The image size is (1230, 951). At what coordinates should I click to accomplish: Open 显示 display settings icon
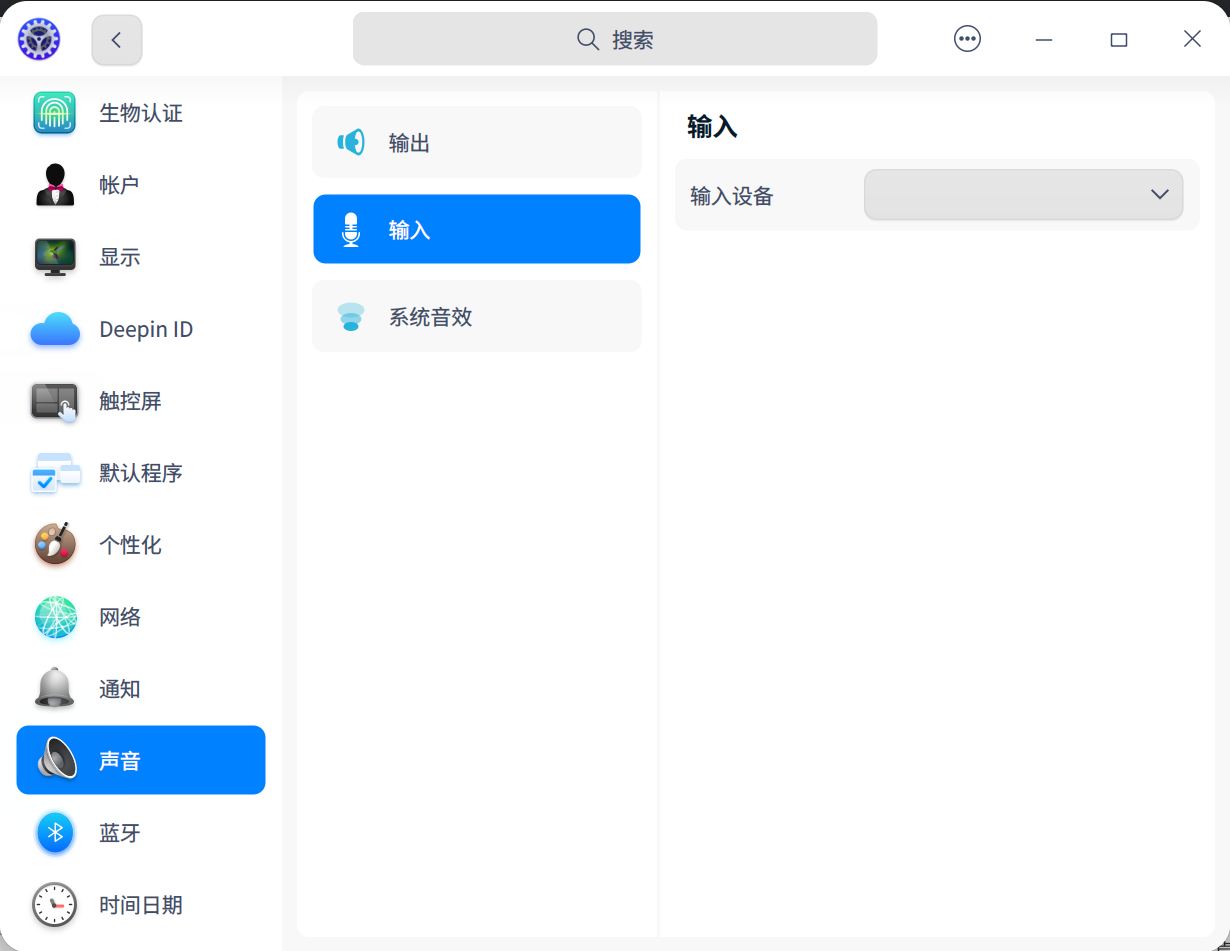pyautogui.click(x=54, y=257)
